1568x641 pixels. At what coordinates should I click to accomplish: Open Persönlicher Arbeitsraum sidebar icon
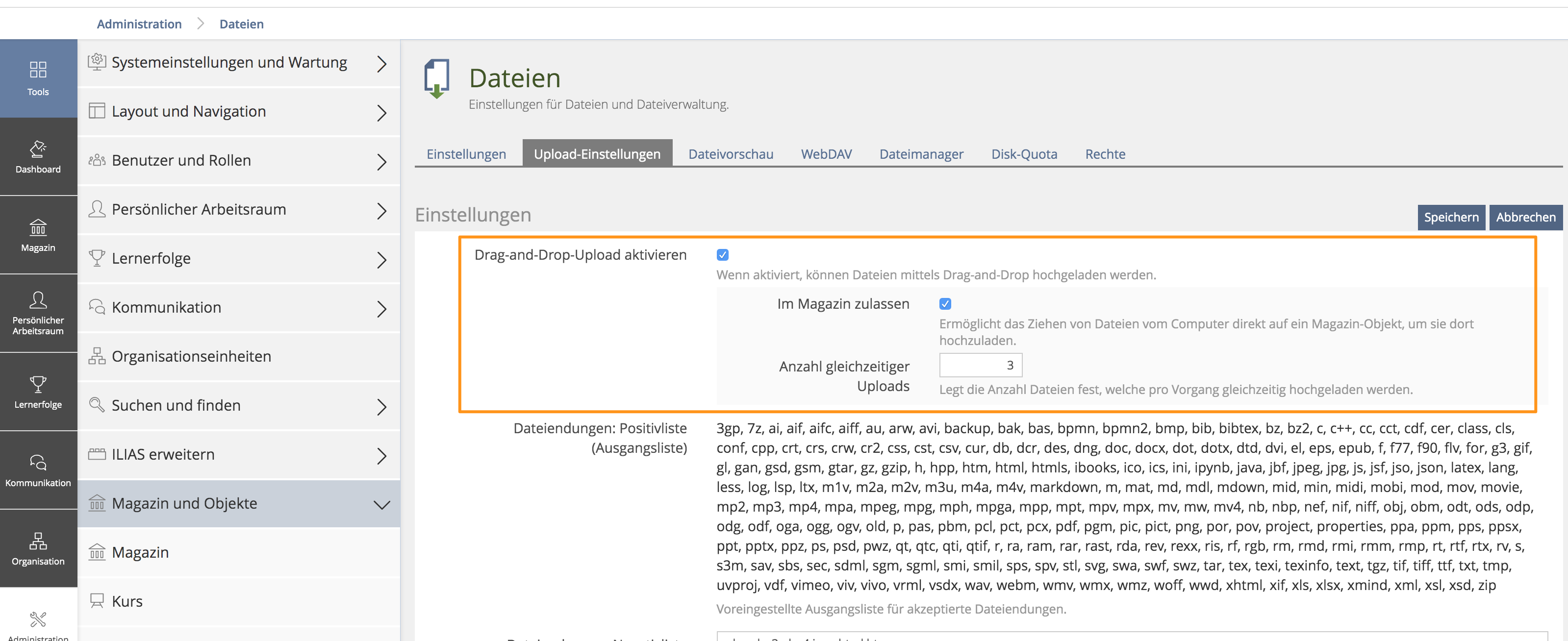tap(38, 313)
